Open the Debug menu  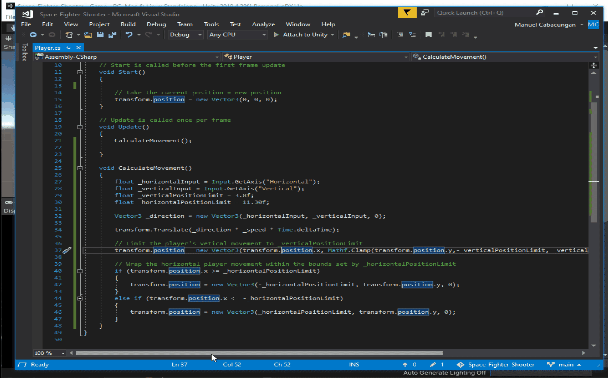click(156, 24)
